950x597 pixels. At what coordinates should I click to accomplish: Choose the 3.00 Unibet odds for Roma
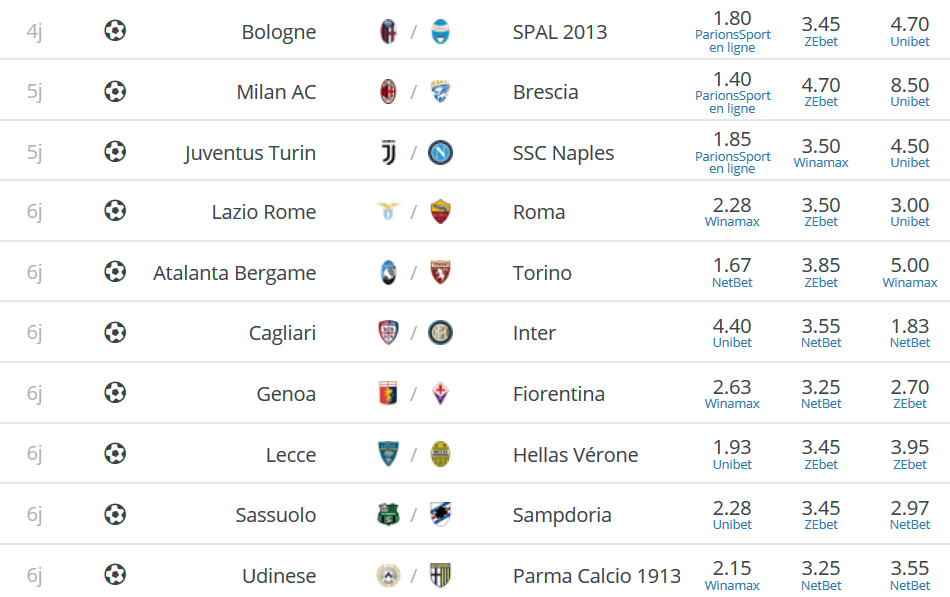coord(909,212)
